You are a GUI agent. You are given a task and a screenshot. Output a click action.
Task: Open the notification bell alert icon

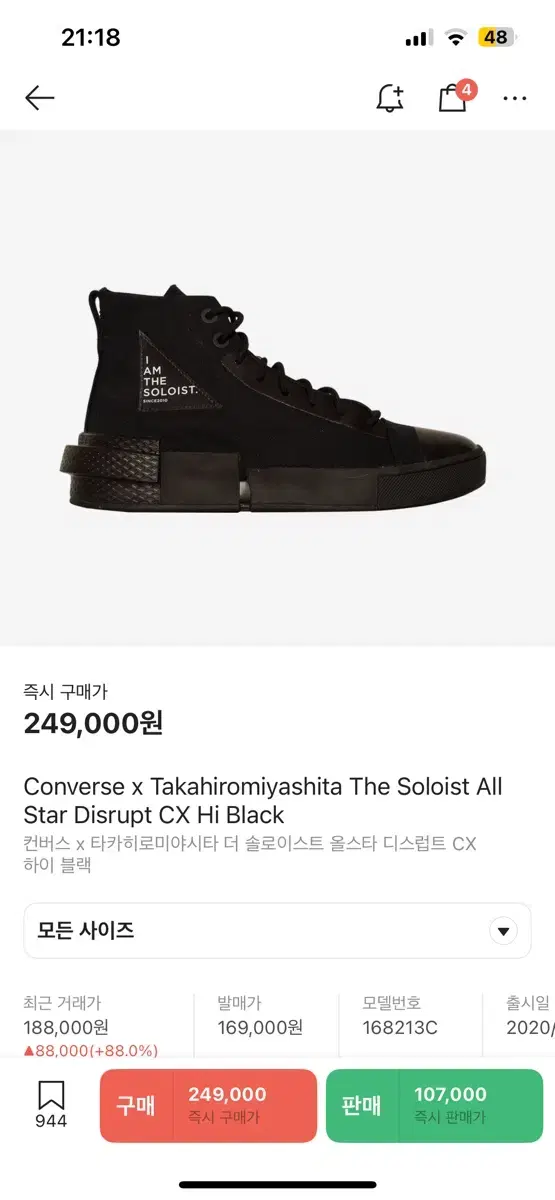390,97
